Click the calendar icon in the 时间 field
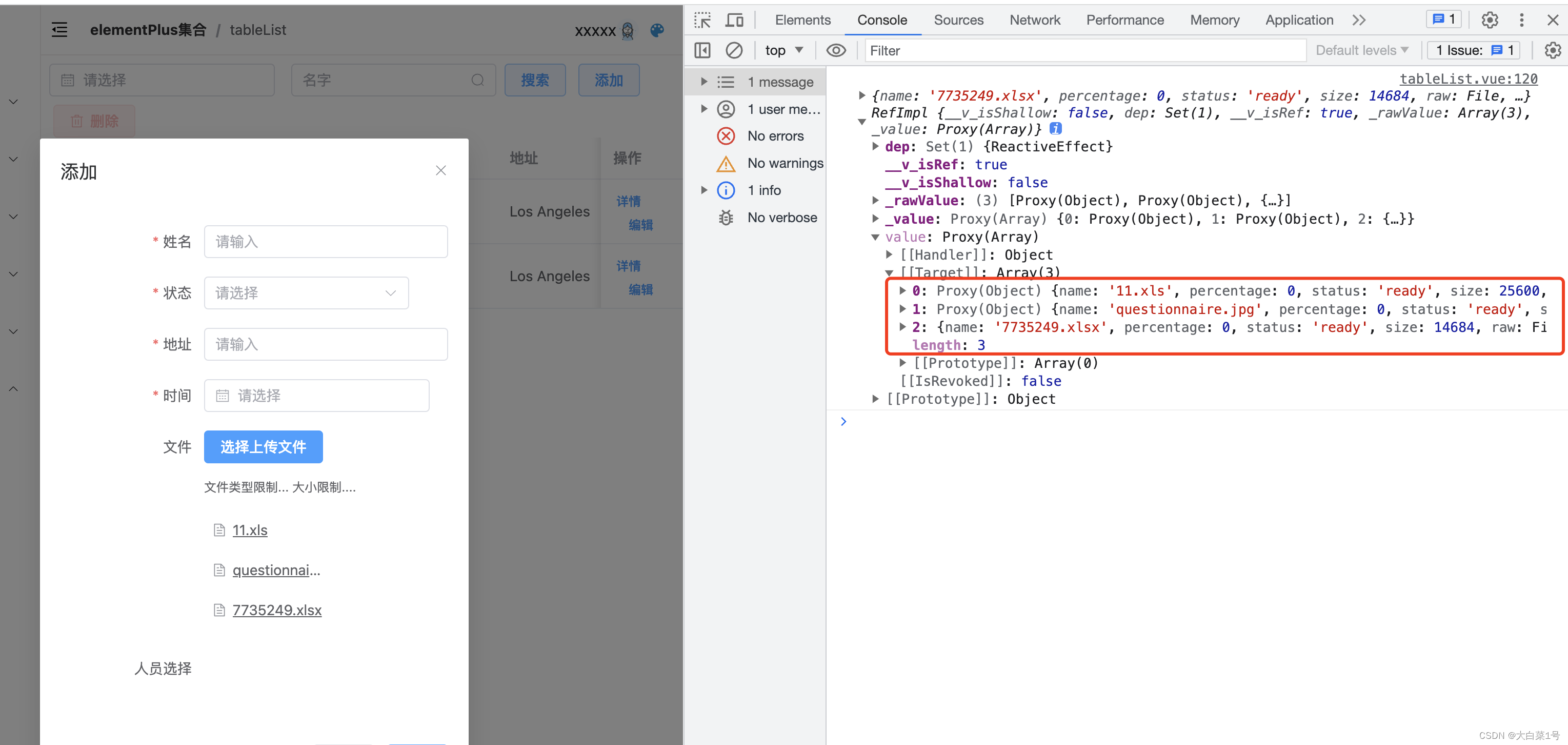This screenshot has width=1568, height=745. [x=223, y=396]
